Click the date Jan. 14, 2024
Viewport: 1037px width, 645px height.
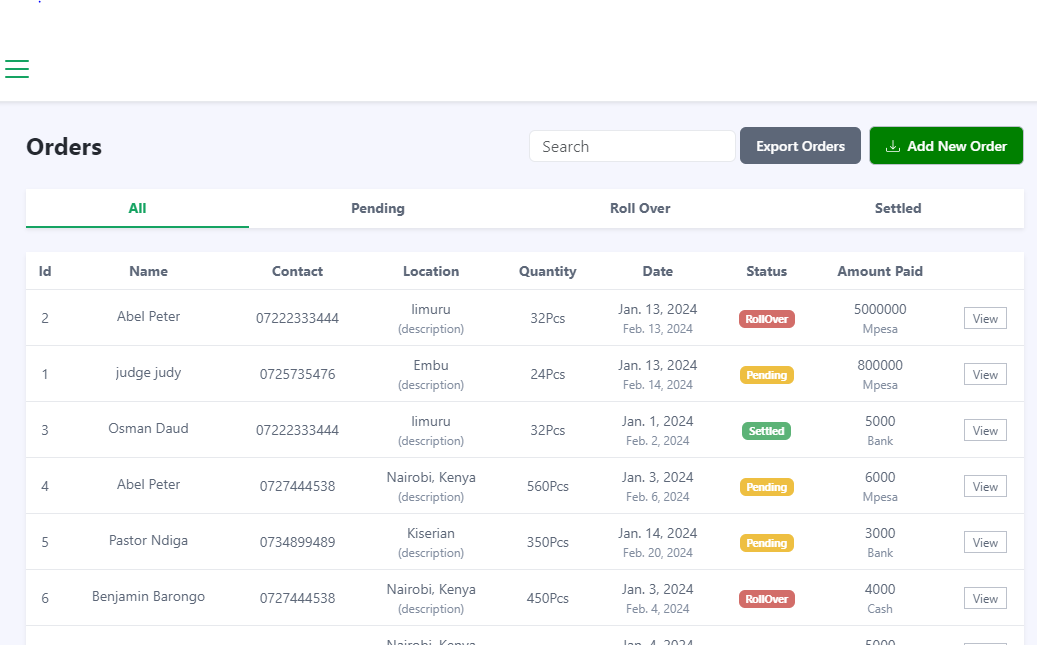pyautogui.click(x=657, y=533)
